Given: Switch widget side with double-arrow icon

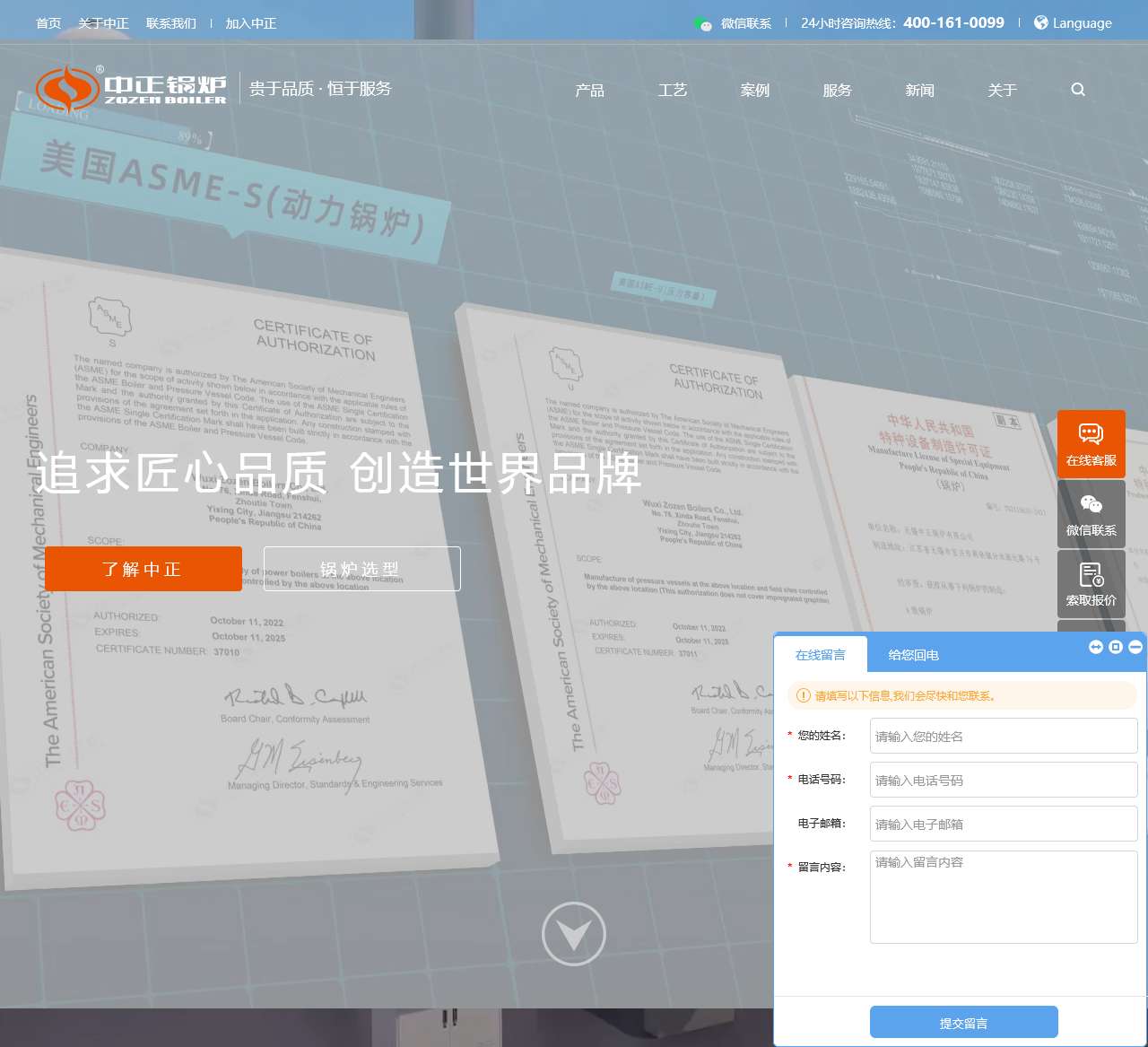Looking at the screenshot, I should [1096, 647].
